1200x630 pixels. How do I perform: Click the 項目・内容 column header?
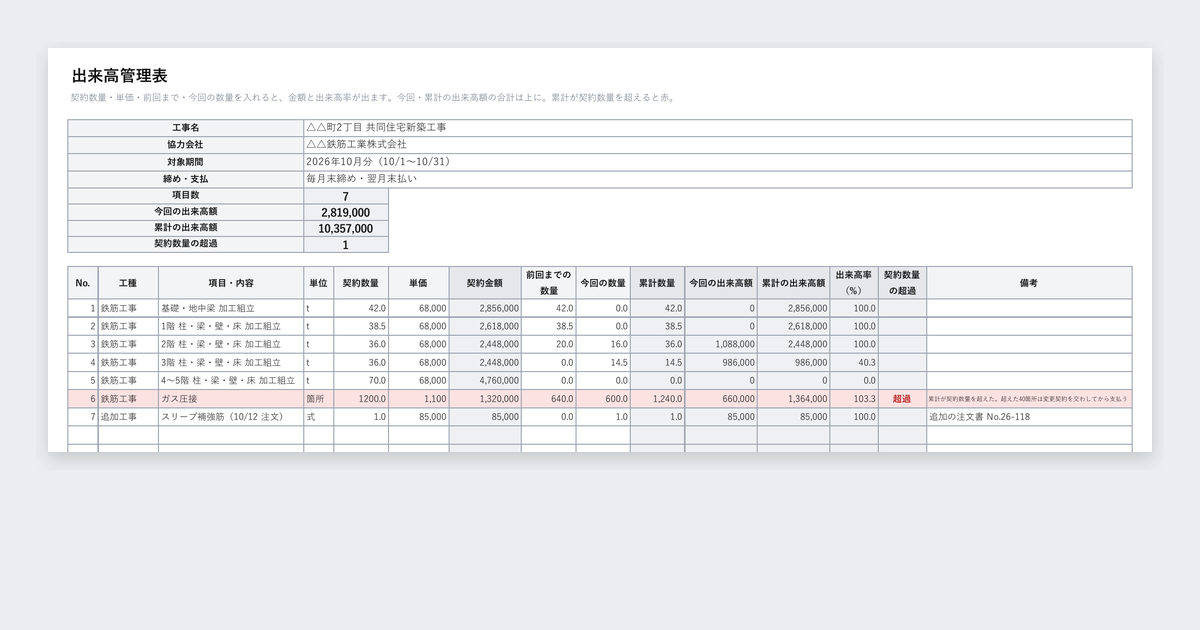click(x=231, y=283)
